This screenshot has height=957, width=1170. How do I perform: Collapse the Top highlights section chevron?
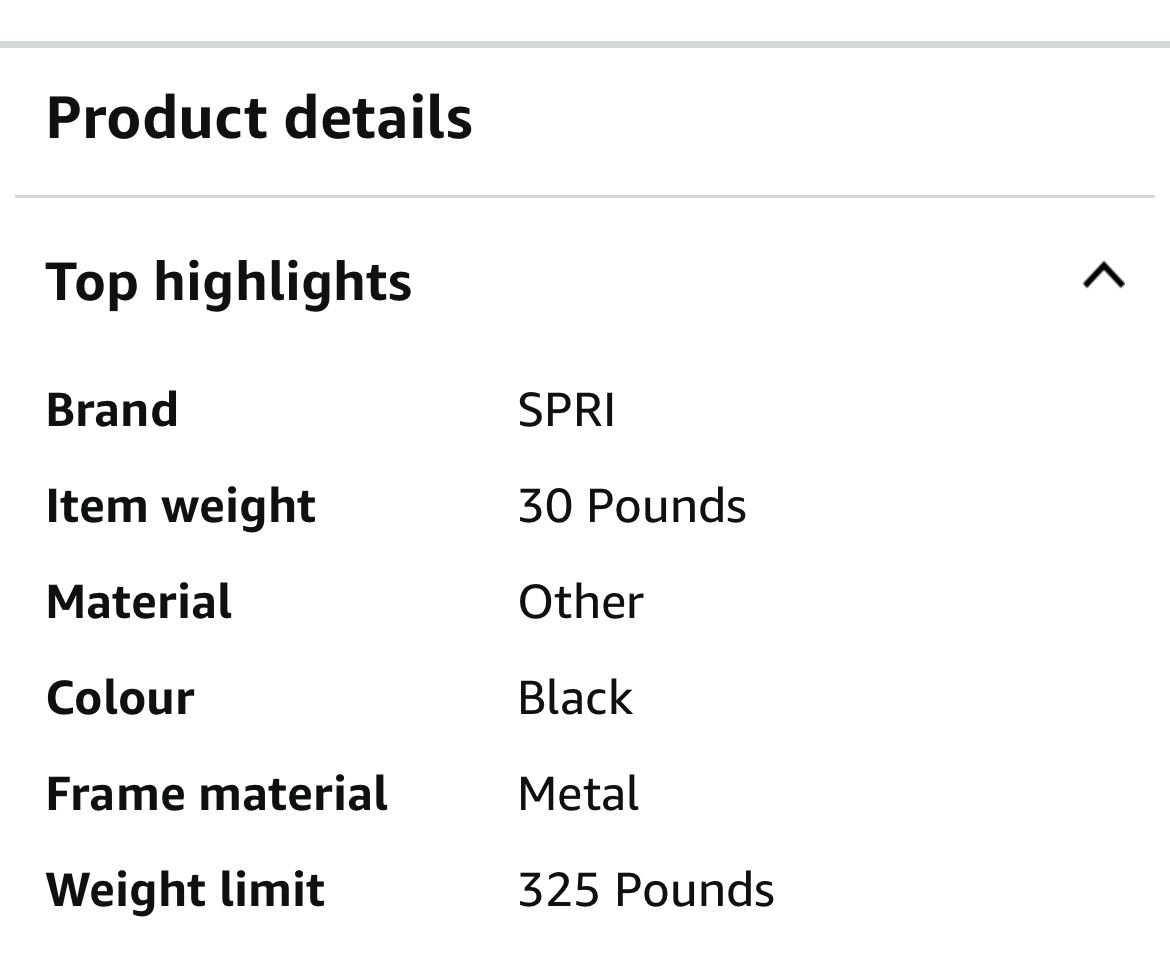pos(1103,276)
